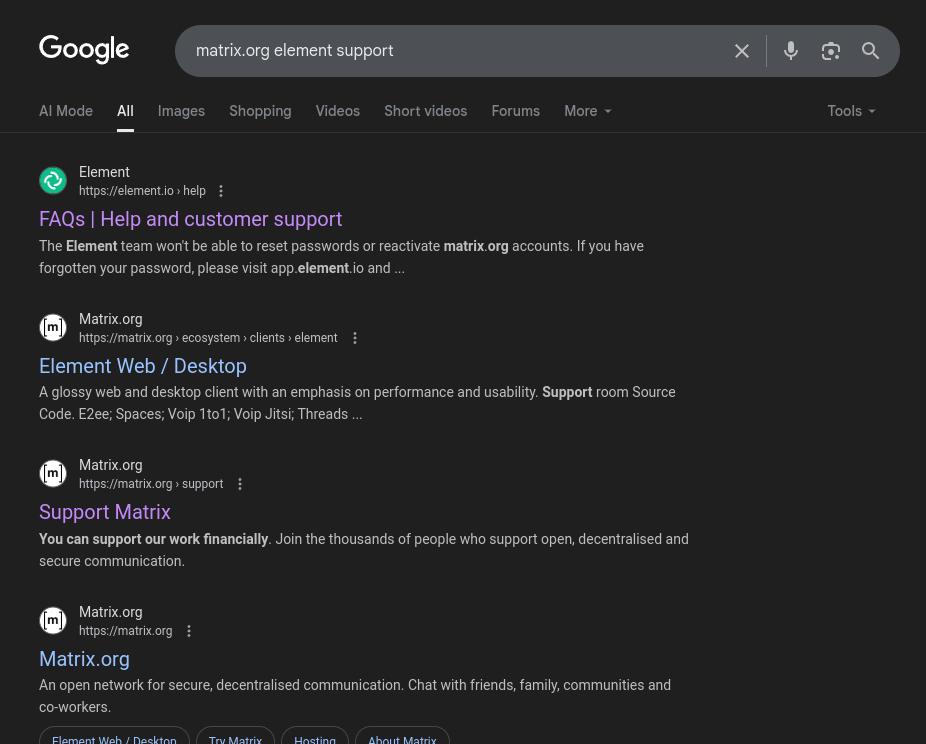Viewport: 926px width, 744px height.
Task: Open the Element Web / Desktop result
Action: click(x=142, y=366)
